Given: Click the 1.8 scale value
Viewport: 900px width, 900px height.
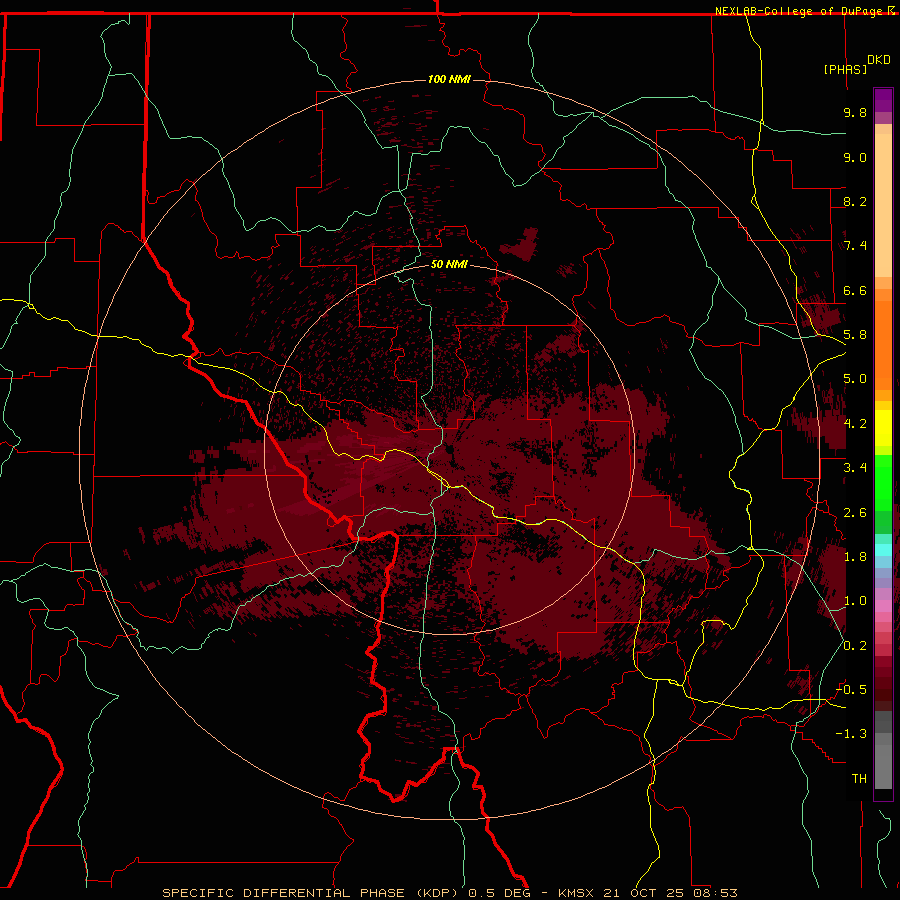Looking at the screenshot, I should tap(855, 557).
